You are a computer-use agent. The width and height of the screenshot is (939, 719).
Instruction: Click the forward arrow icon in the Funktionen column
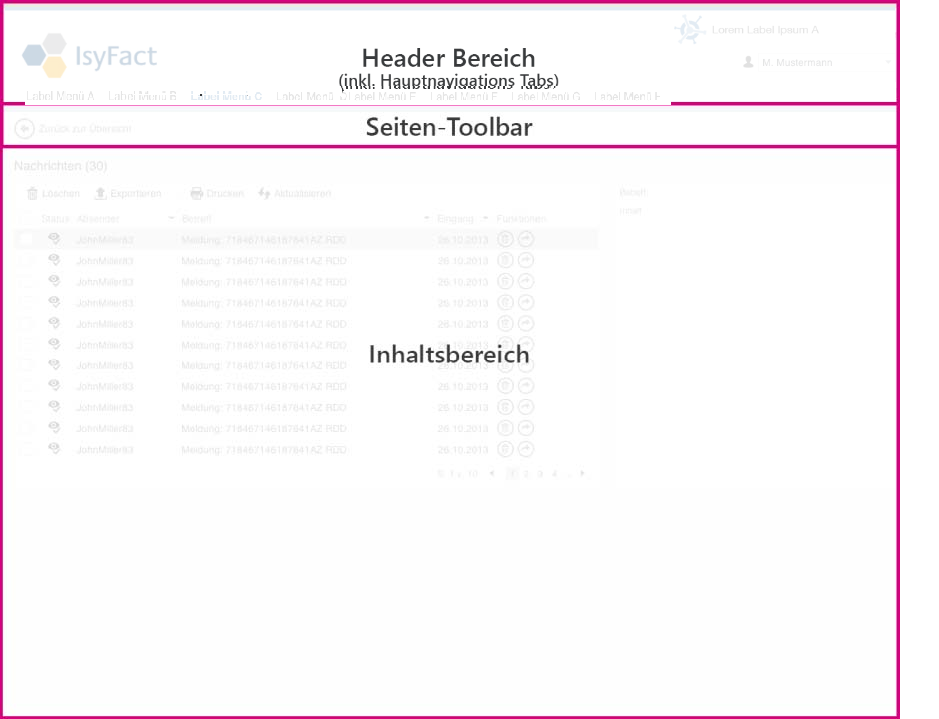[528, 239]
